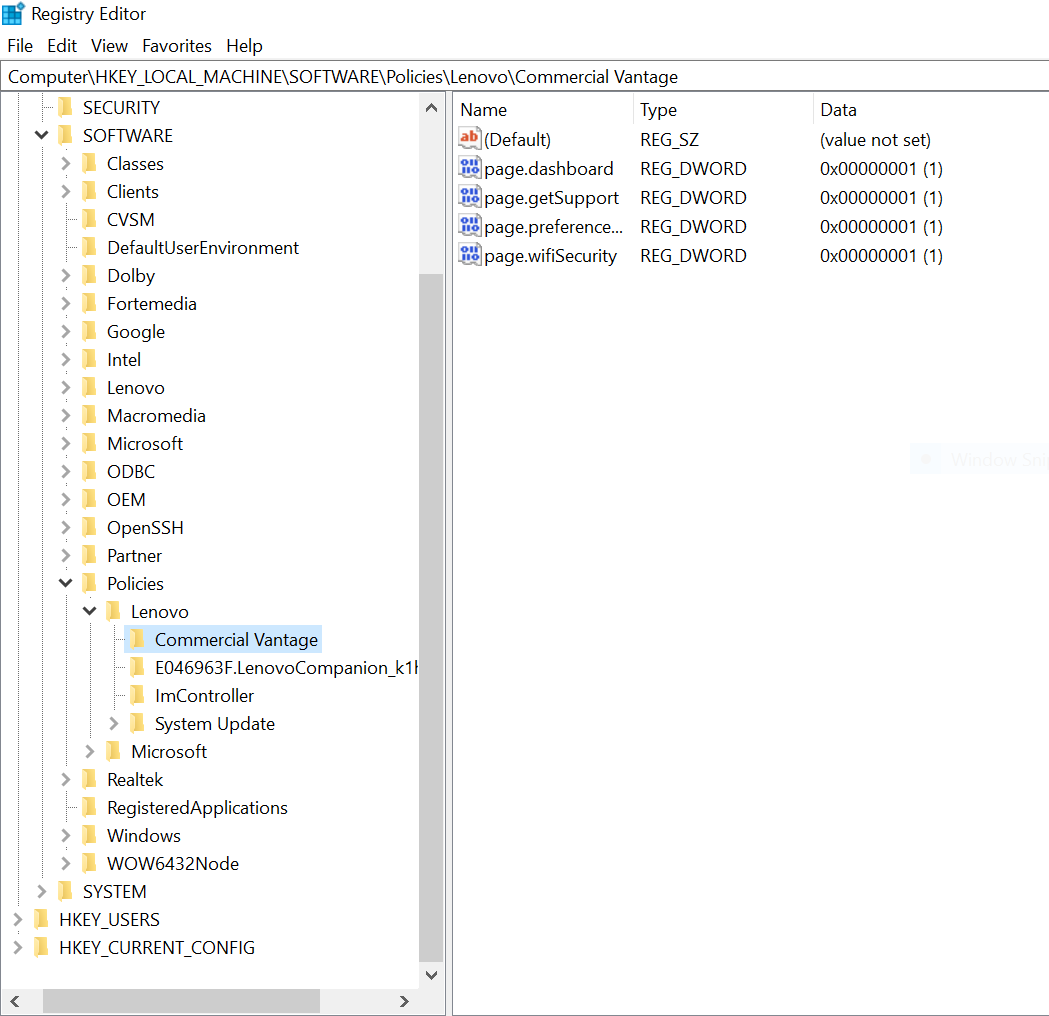Click the CVSM folder icon
The height and width of the screenshot is (1016, 1049).
click(90, 219)
